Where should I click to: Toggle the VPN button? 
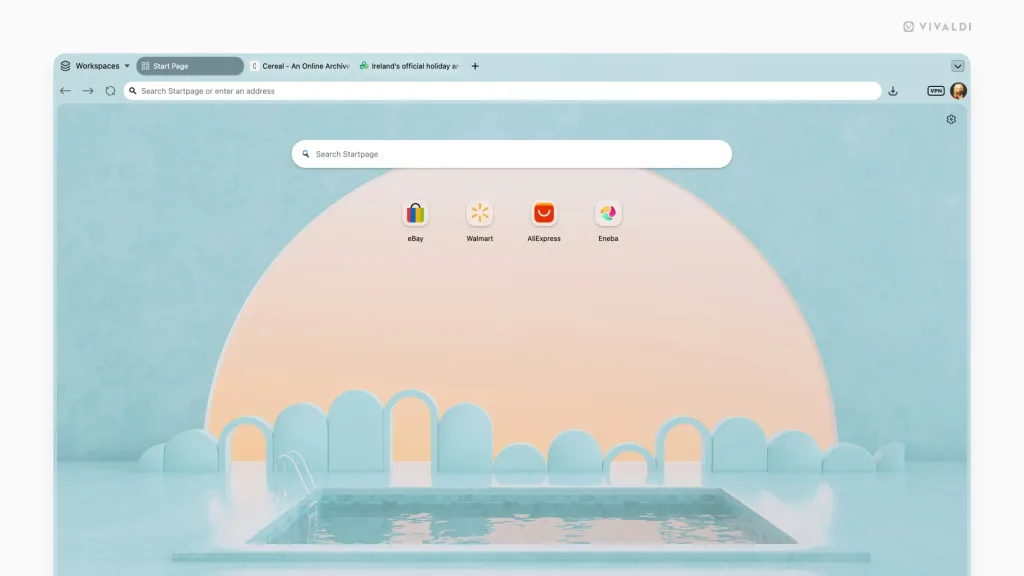pyautogui.click(x=936, y=91)
